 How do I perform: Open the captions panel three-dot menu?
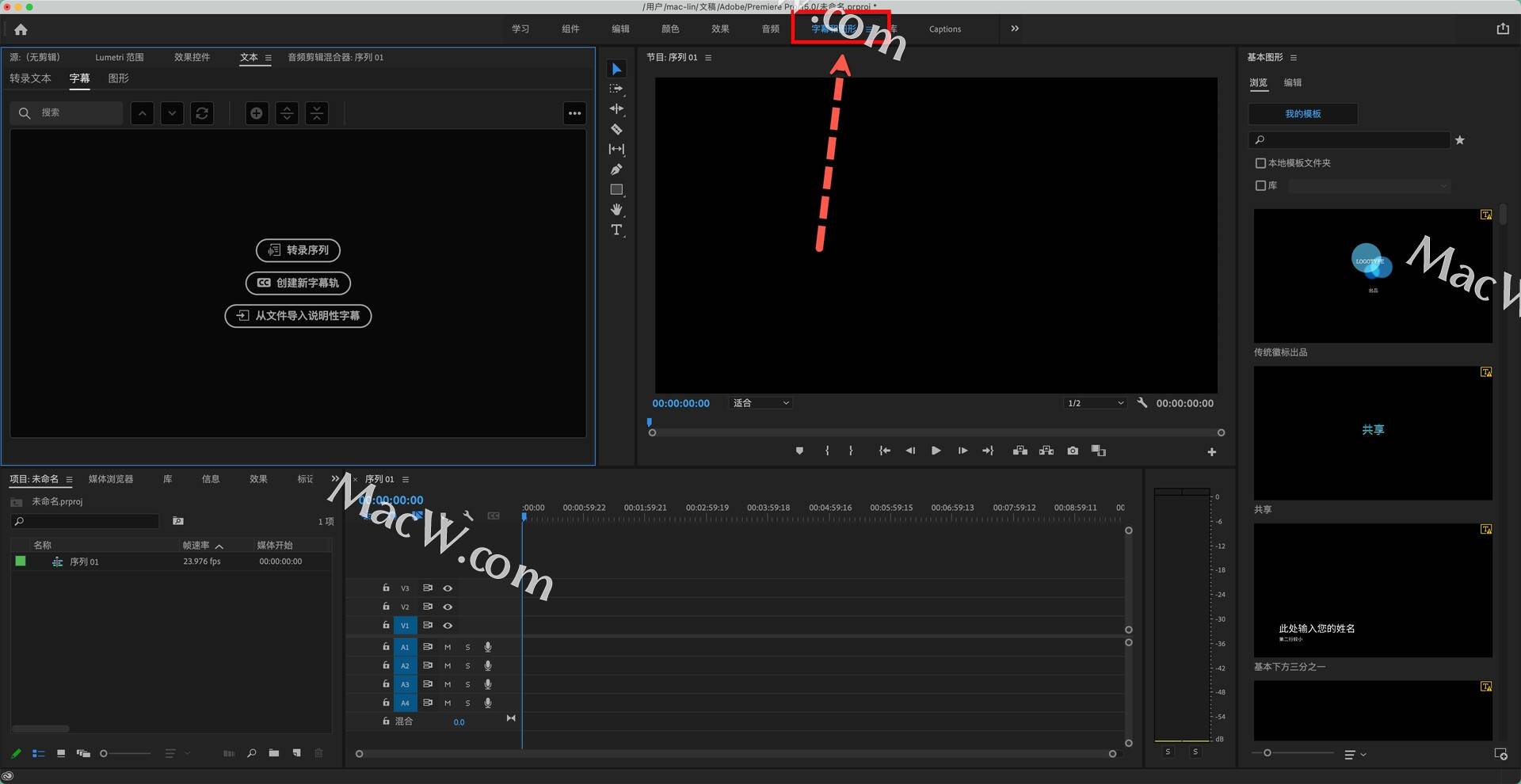pos(574,113)
